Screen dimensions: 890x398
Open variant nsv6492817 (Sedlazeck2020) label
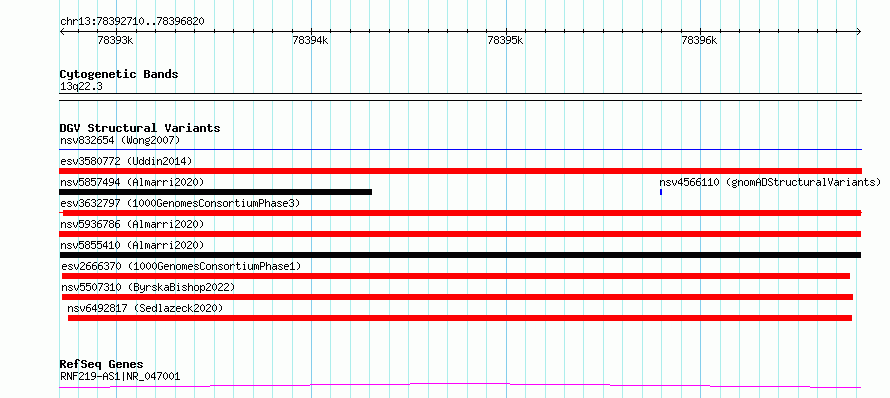145,308
